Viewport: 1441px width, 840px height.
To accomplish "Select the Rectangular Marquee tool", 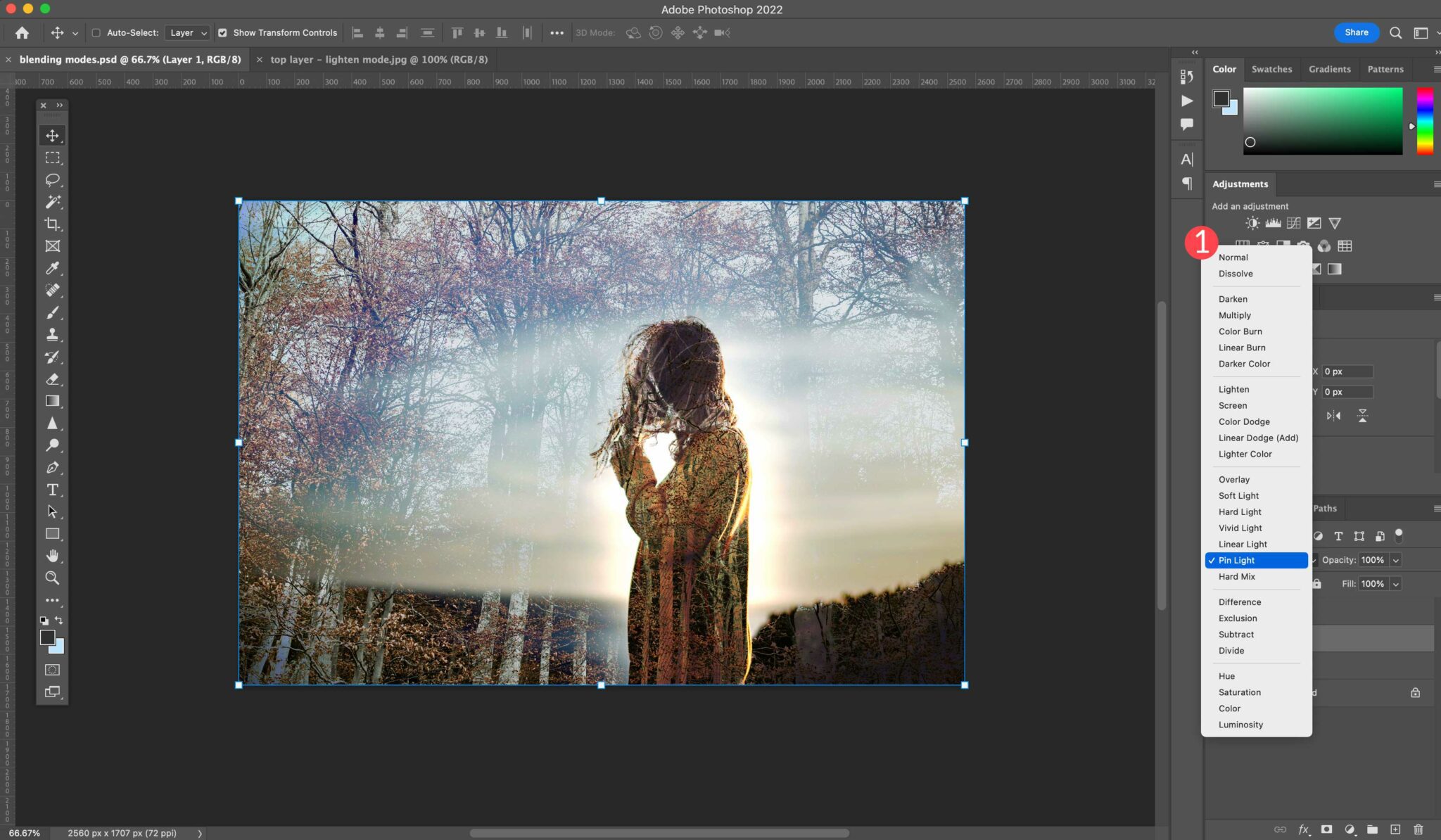I will pyautogui.click(x=53, y=156).
